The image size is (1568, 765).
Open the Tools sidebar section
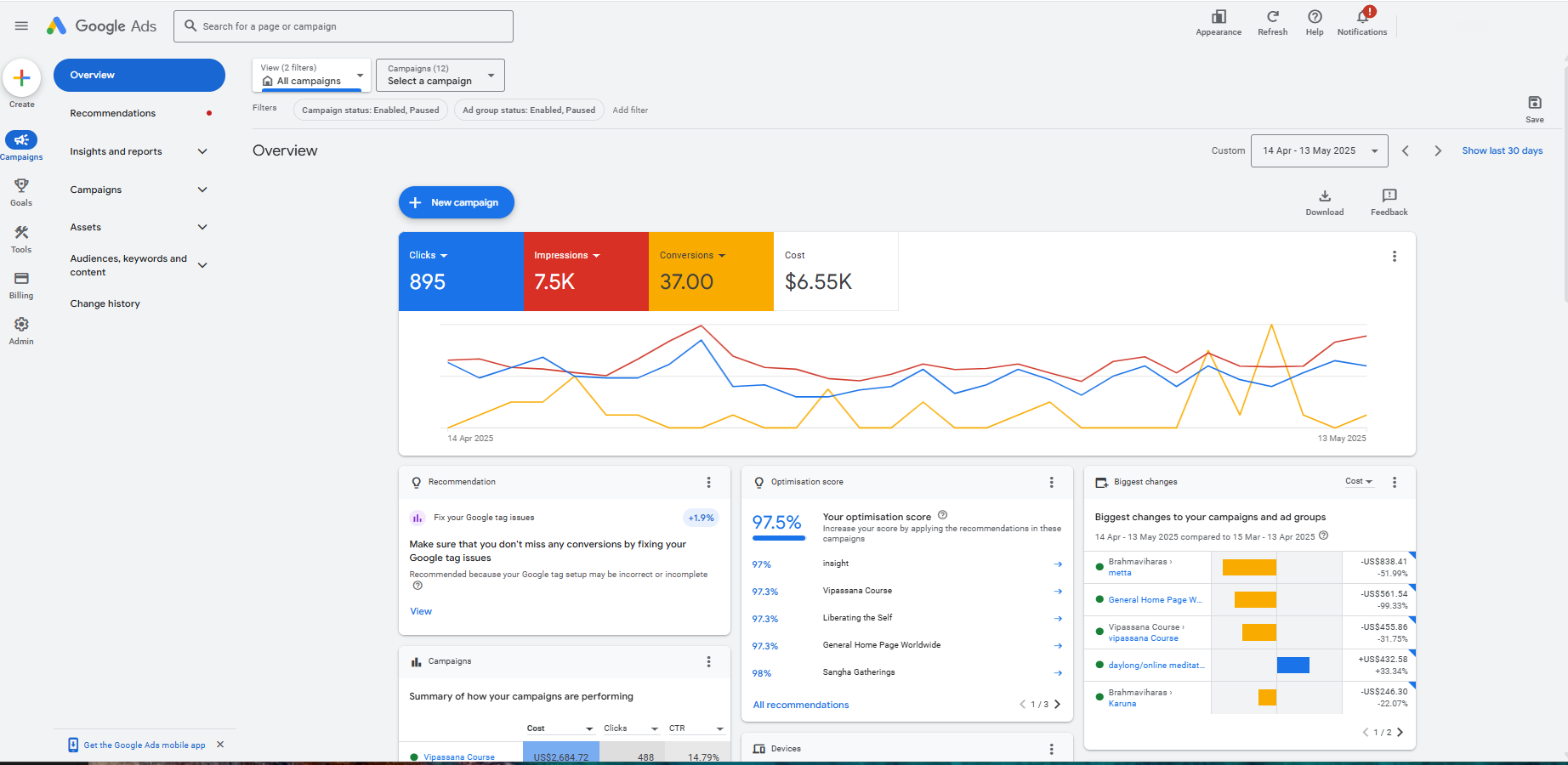(21, 239)
